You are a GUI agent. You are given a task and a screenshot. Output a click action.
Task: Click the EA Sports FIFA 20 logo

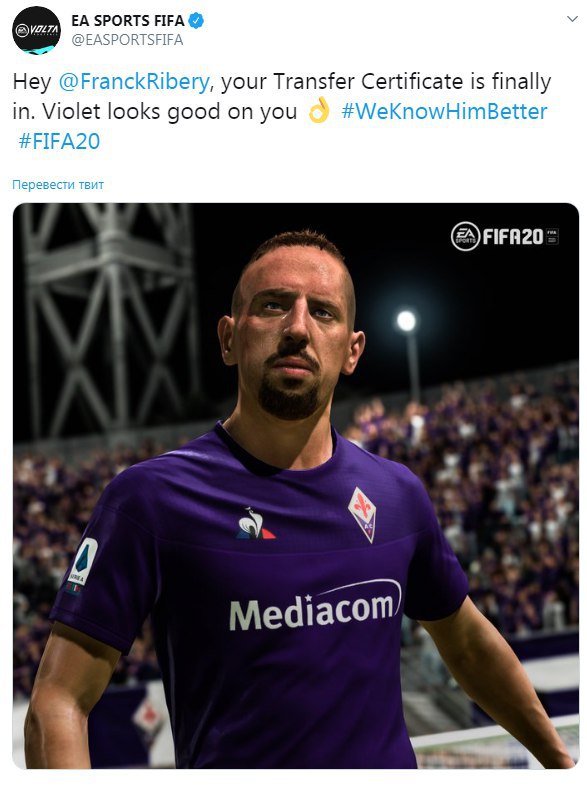(x=505, y=236)
